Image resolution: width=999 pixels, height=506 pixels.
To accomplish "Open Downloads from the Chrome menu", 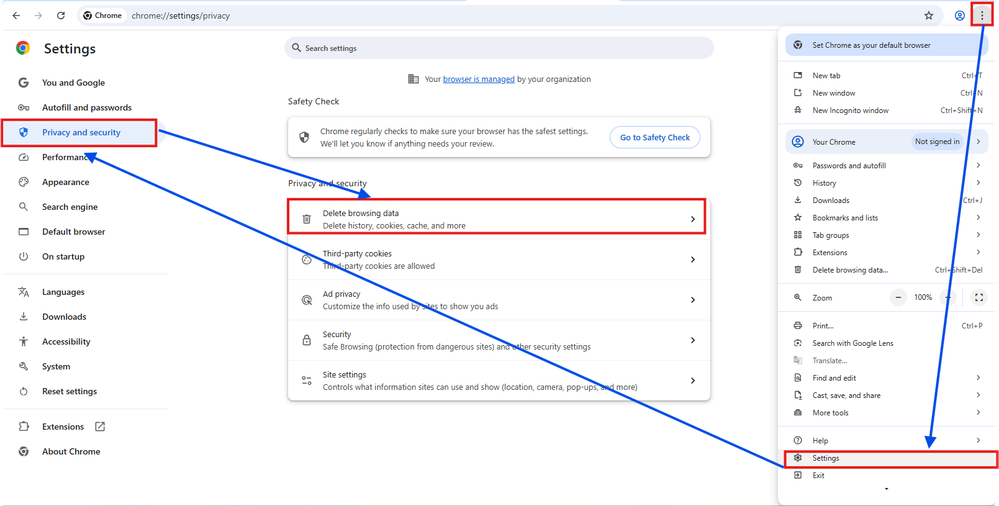I will [888, 200].
